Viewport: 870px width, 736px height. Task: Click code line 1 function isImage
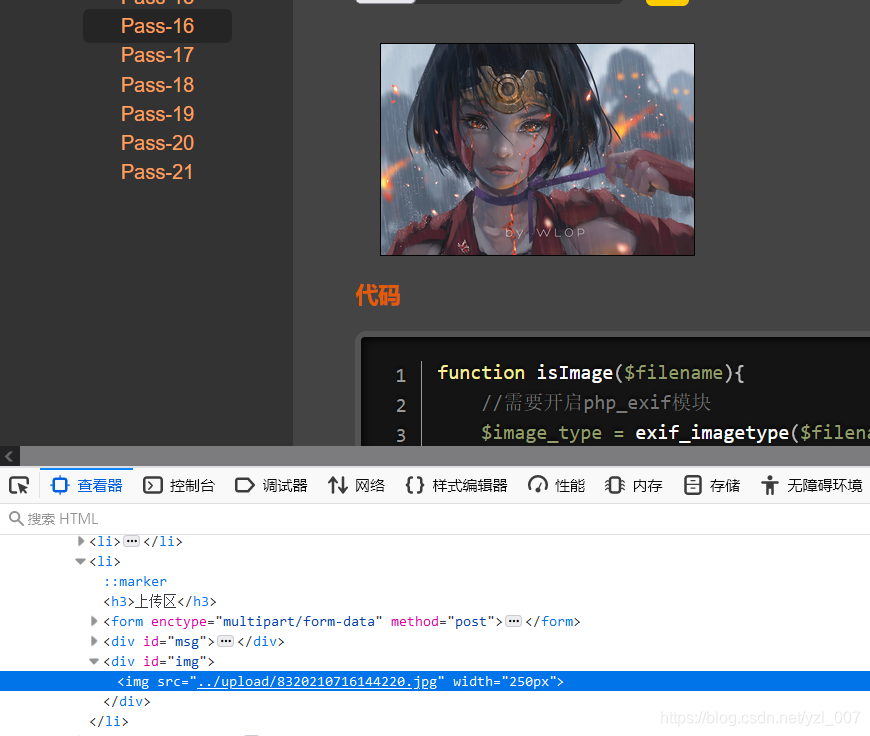click(590, 372)
